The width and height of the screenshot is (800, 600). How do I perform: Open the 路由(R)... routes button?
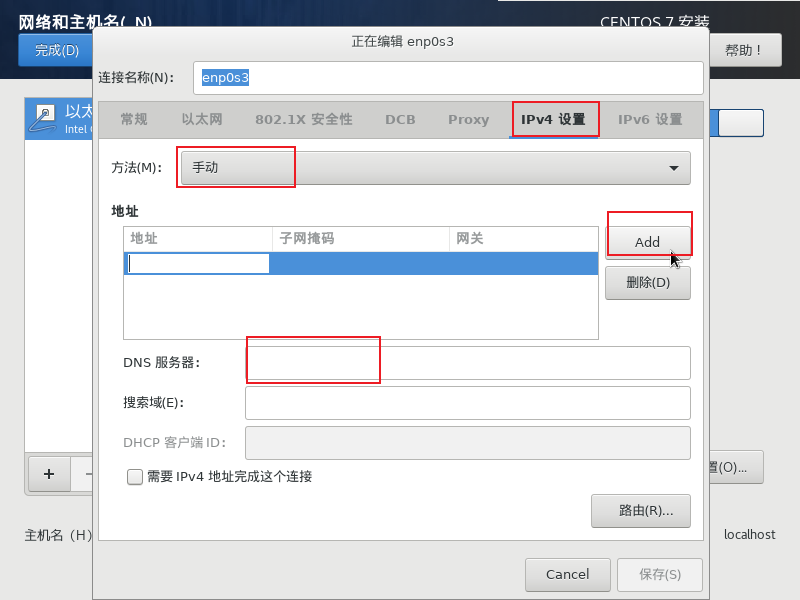[x=641, y=510]
